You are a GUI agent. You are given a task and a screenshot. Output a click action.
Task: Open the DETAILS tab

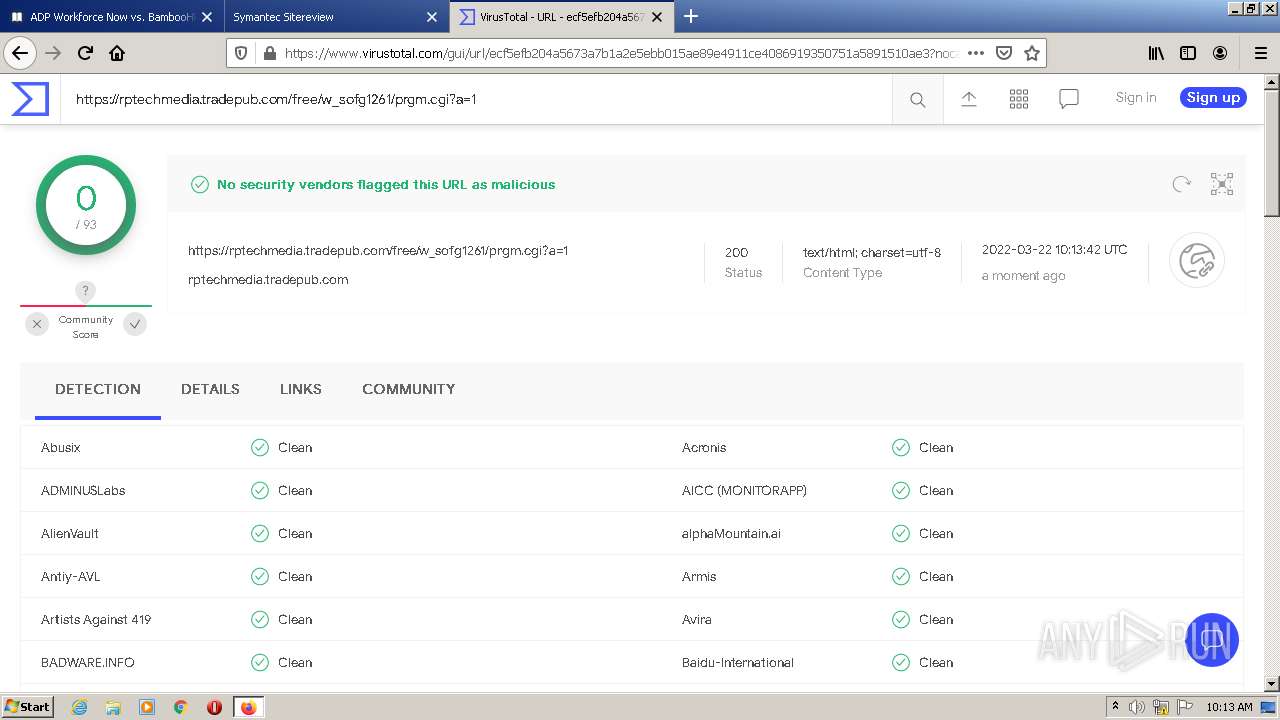tap(210, 389)
